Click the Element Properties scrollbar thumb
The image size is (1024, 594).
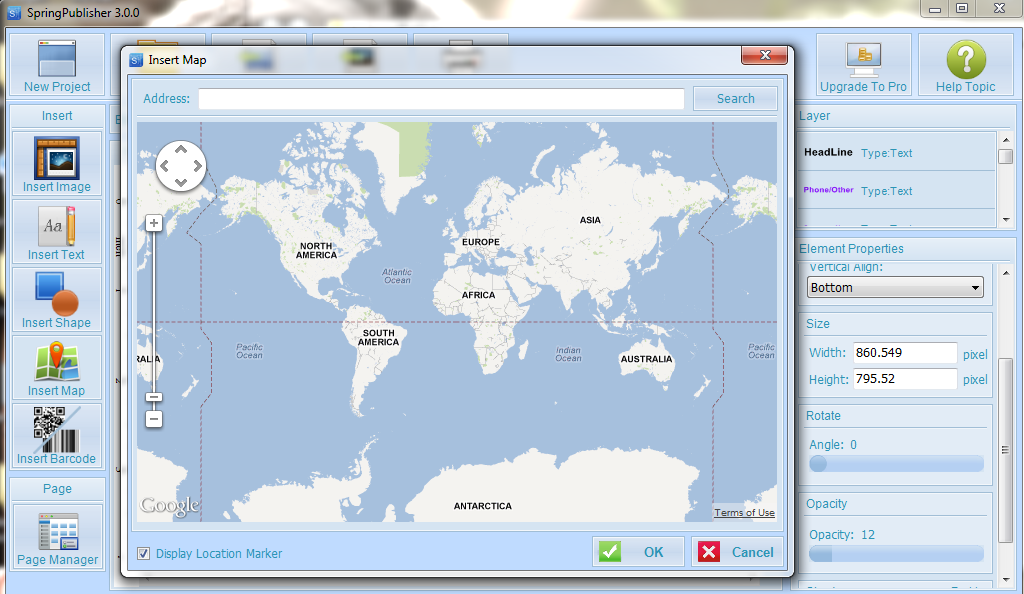(x=1006, y=450)
